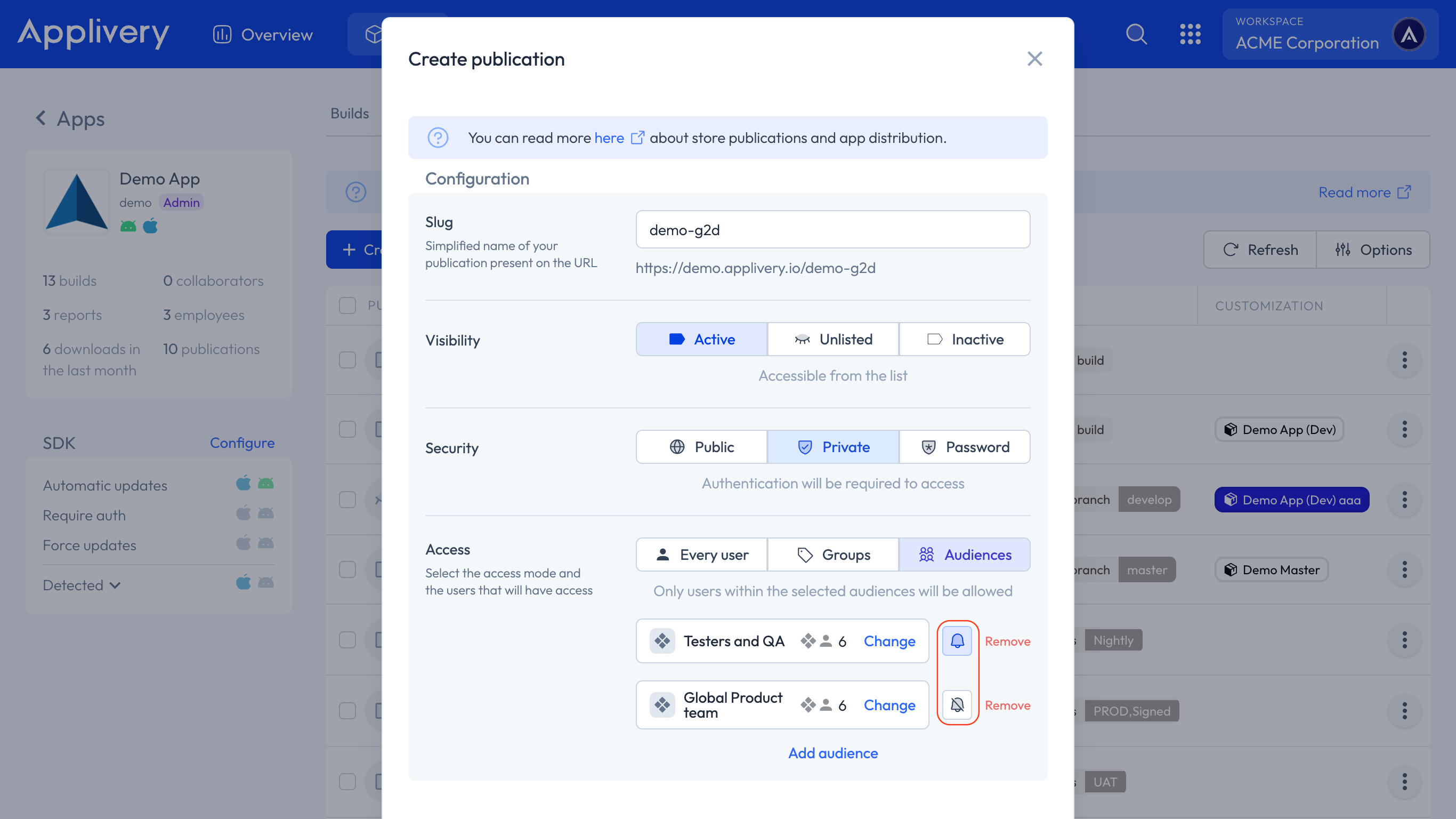The image size is (1456, 819).
Task: Click the demo-g2d slug input field
Action: click(x=833, y=229)
